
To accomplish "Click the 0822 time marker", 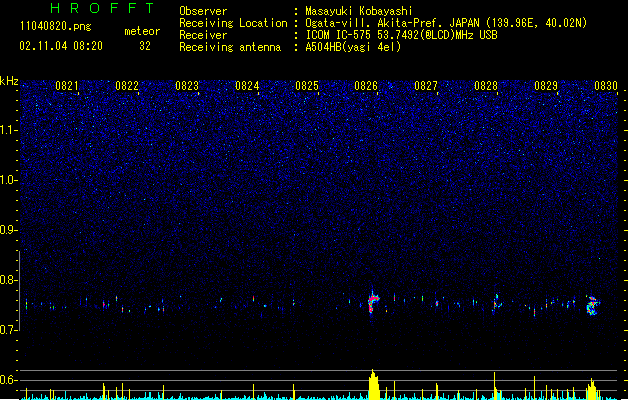I will tap(127, 86).
